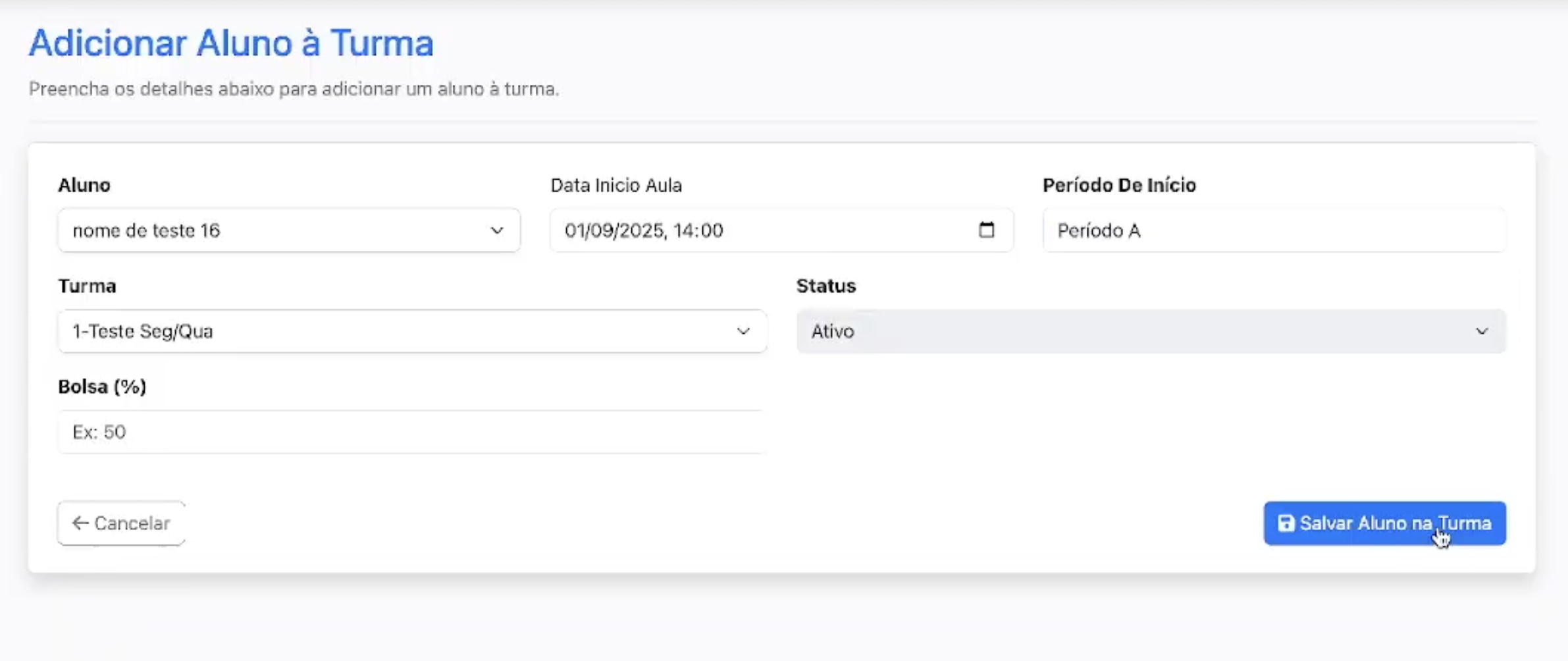
Task: Click the floppy disk save icon
Action: point(1286,523)
